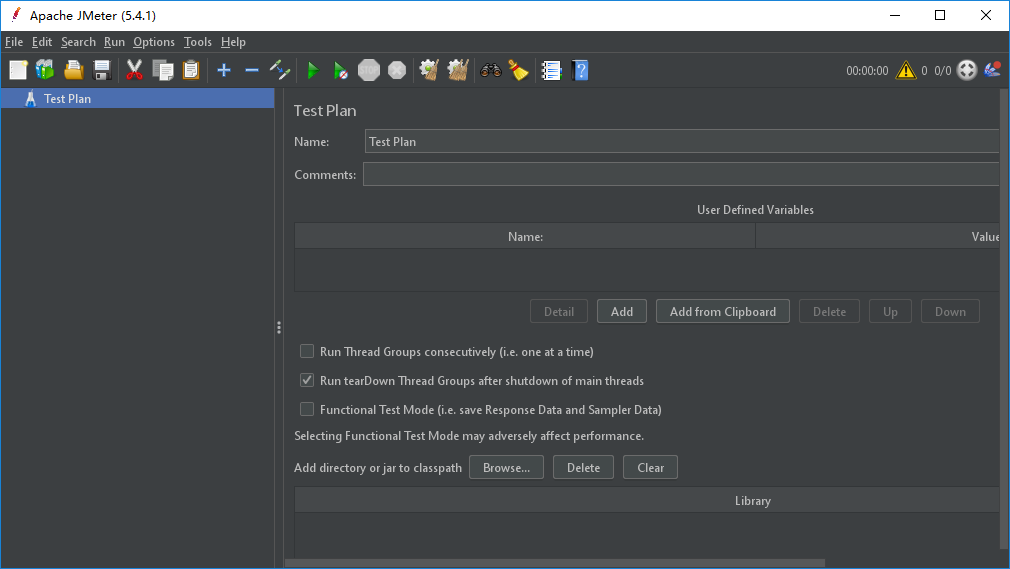Open the Edit menu
The width and height of the screenshot is (1010, 569).
click(x=42, y=42)
